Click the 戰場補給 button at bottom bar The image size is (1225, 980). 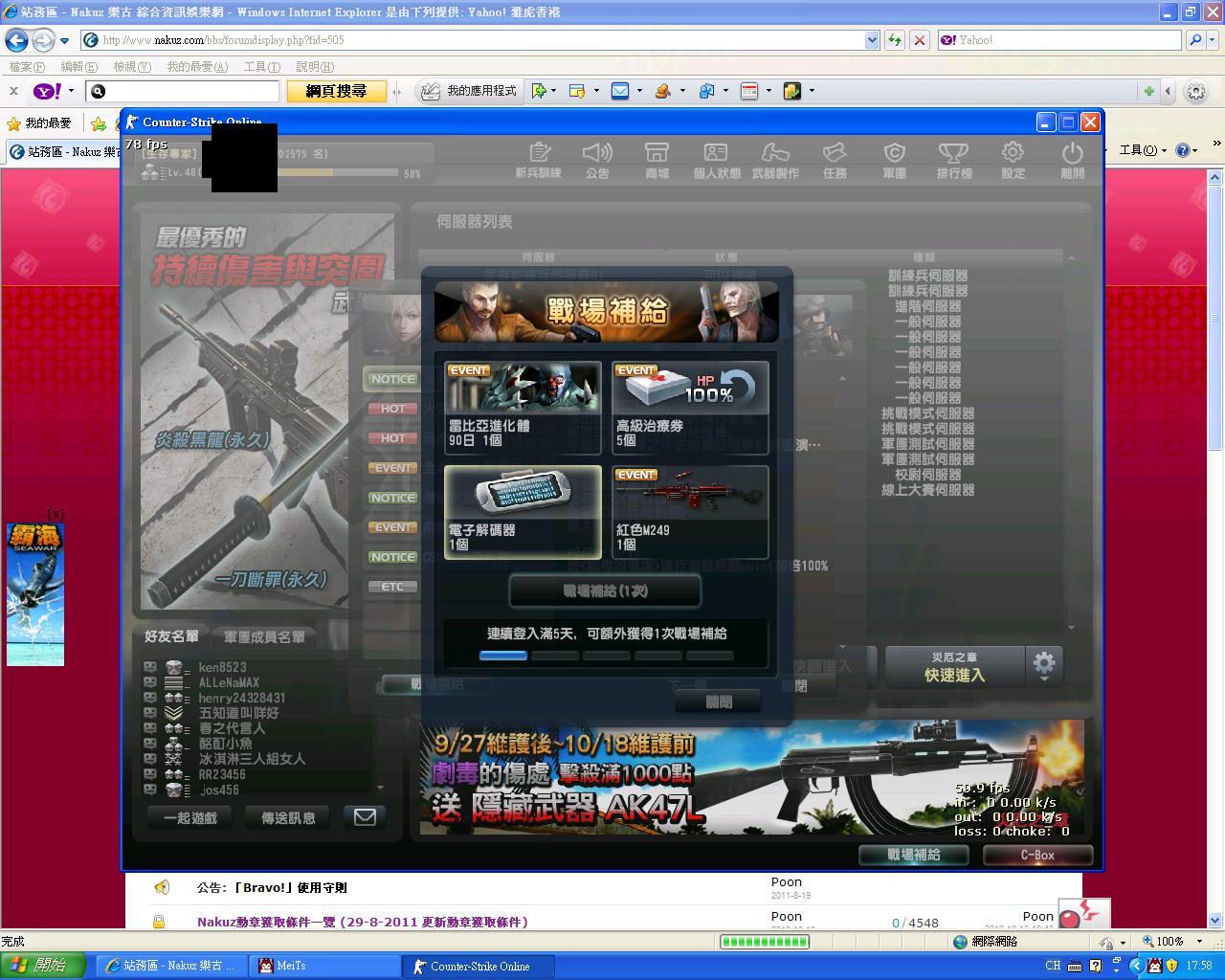[x=914, y=855]
